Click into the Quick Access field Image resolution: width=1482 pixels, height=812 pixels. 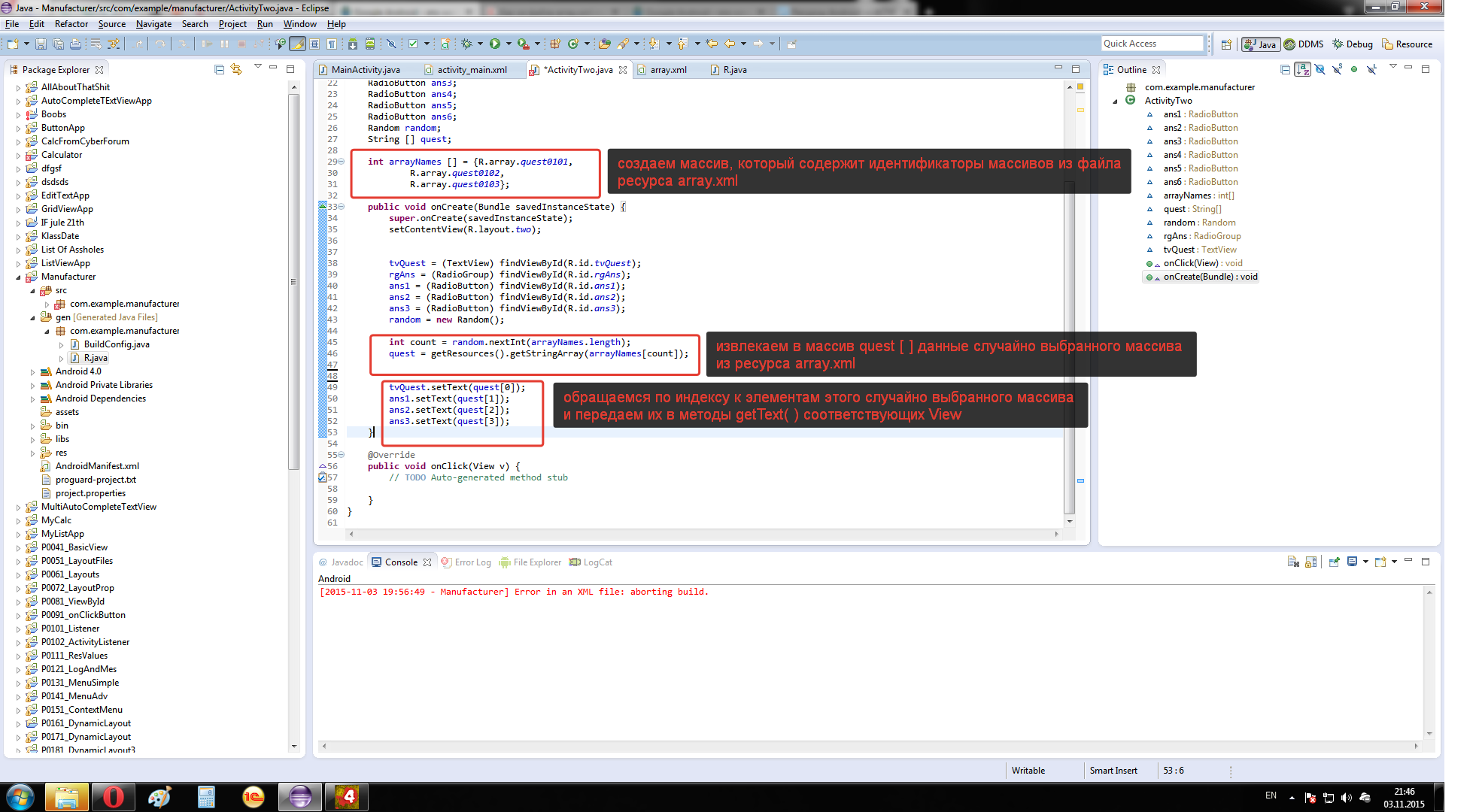tap(1152, 44)
